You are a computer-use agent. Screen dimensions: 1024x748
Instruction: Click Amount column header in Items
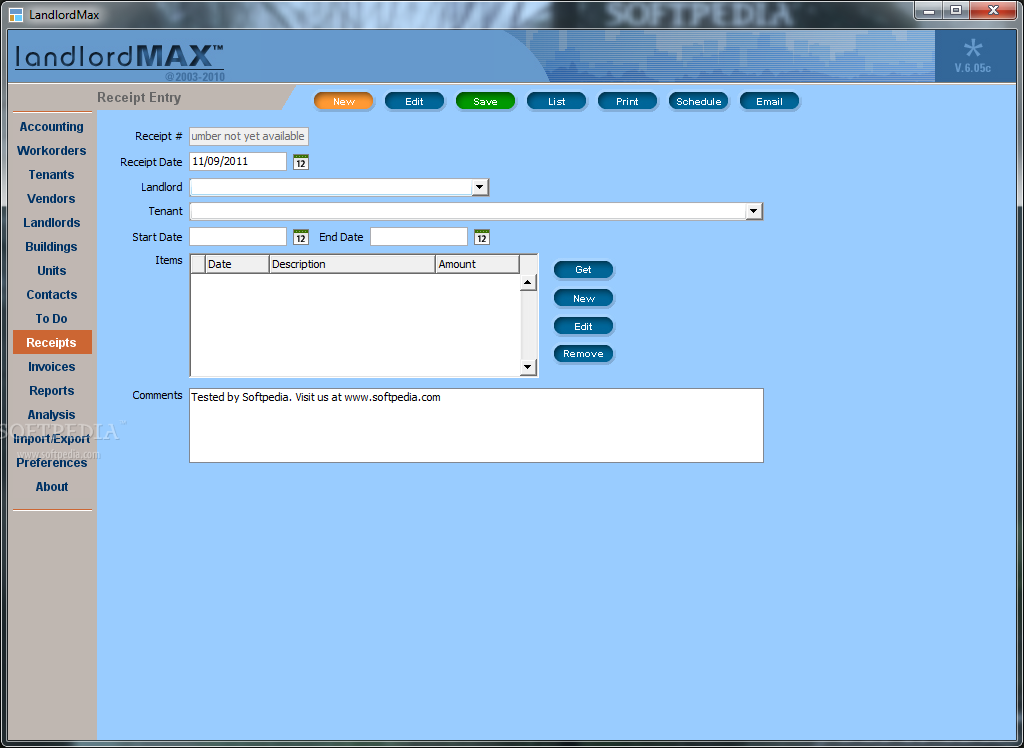[477, 264]
